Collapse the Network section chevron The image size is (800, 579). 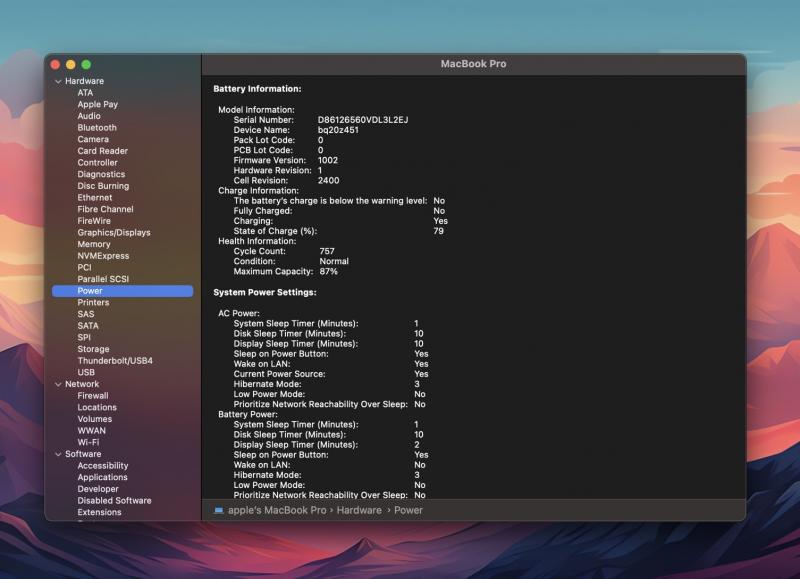[58, 384]
